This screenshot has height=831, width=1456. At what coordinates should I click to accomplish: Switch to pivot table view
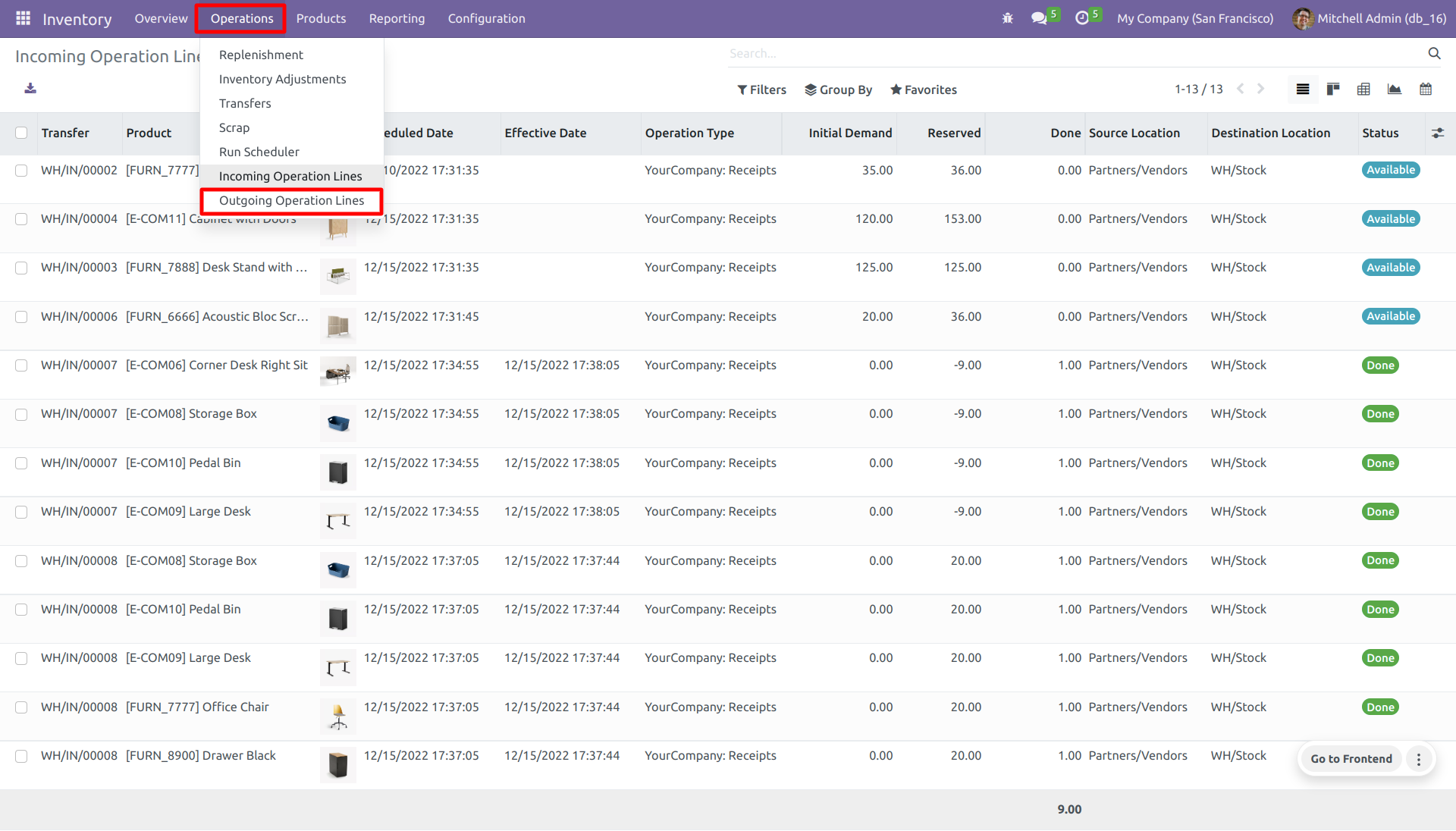click(1363, 89)
